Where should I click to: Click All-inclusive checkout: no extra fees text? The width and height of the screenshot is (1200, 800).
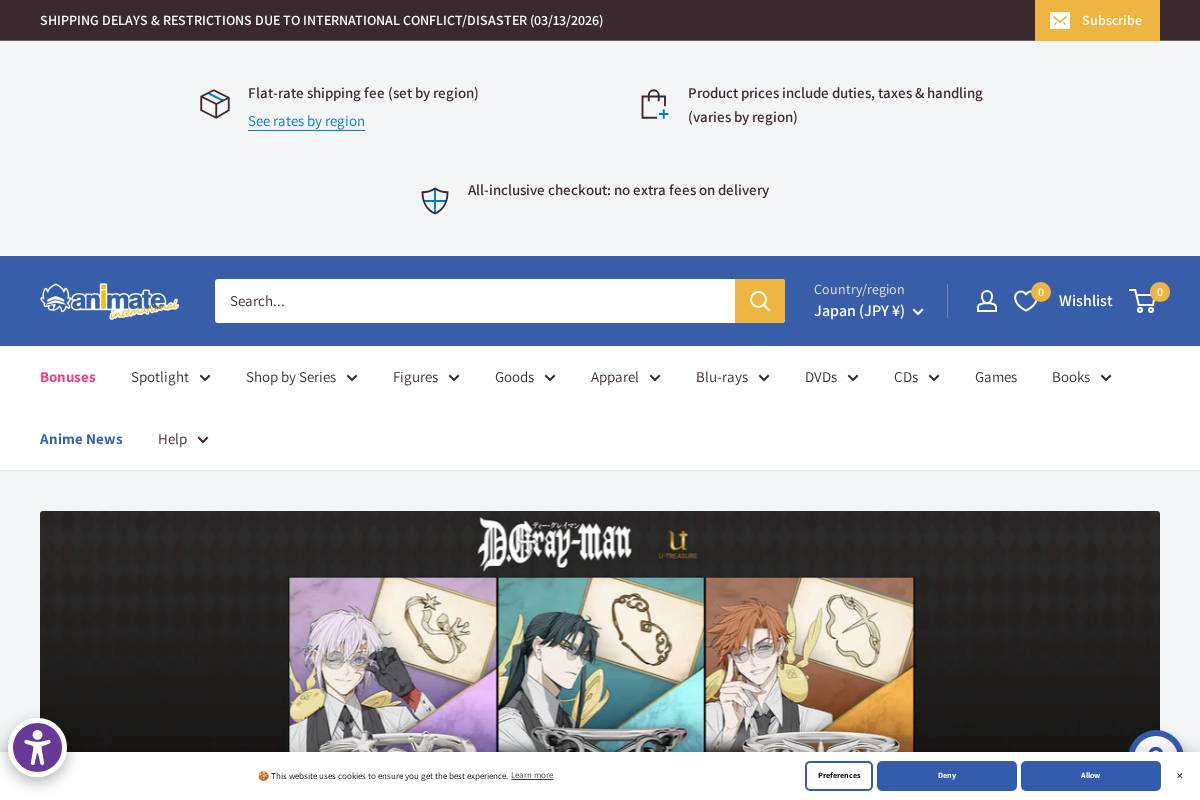point(618,190)
